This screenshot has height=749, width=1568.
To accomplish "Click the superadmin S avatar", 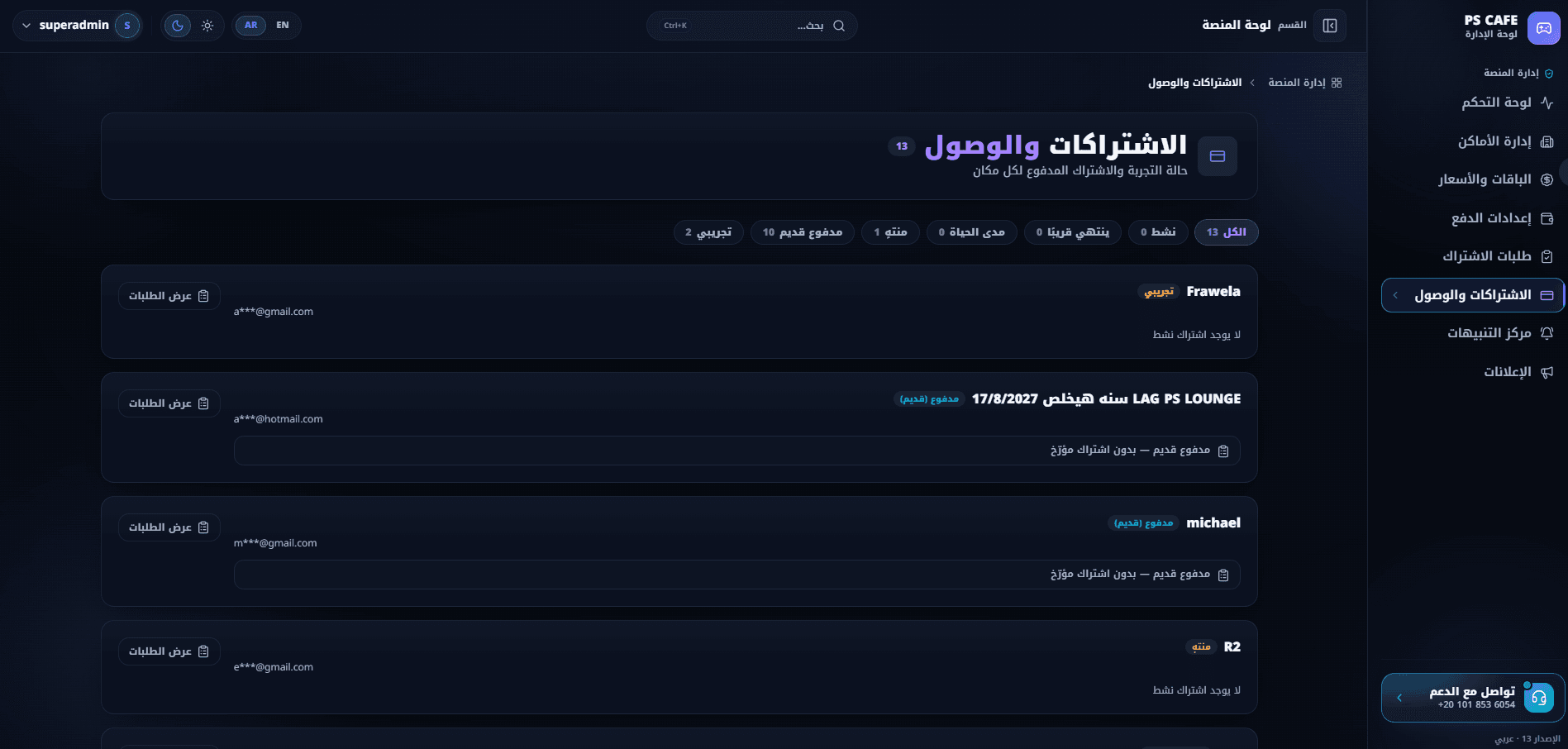I will point(127,26).
